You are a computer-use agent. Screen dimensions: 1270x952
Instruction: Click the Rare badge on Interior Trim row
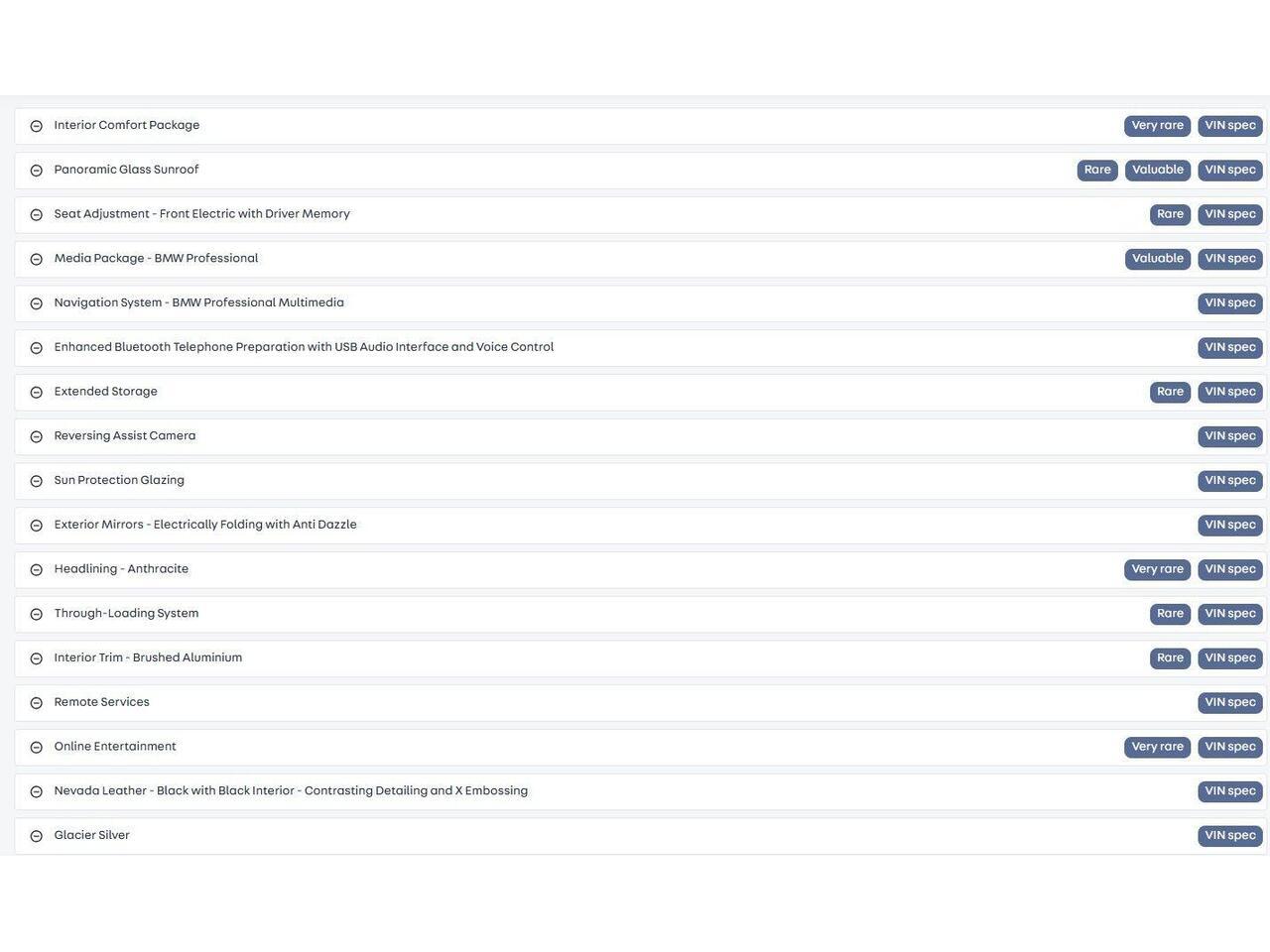click(x=1171, y=658)
